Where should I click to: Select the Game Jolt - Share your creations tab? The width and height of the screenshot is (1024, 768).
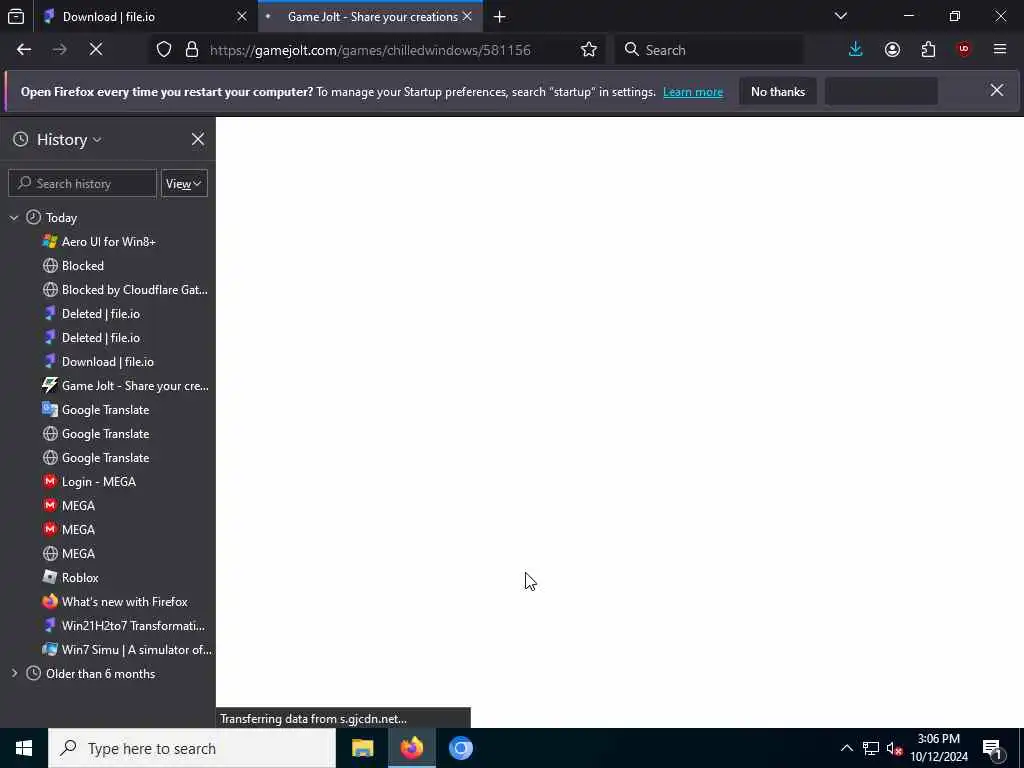click(371, 16)
